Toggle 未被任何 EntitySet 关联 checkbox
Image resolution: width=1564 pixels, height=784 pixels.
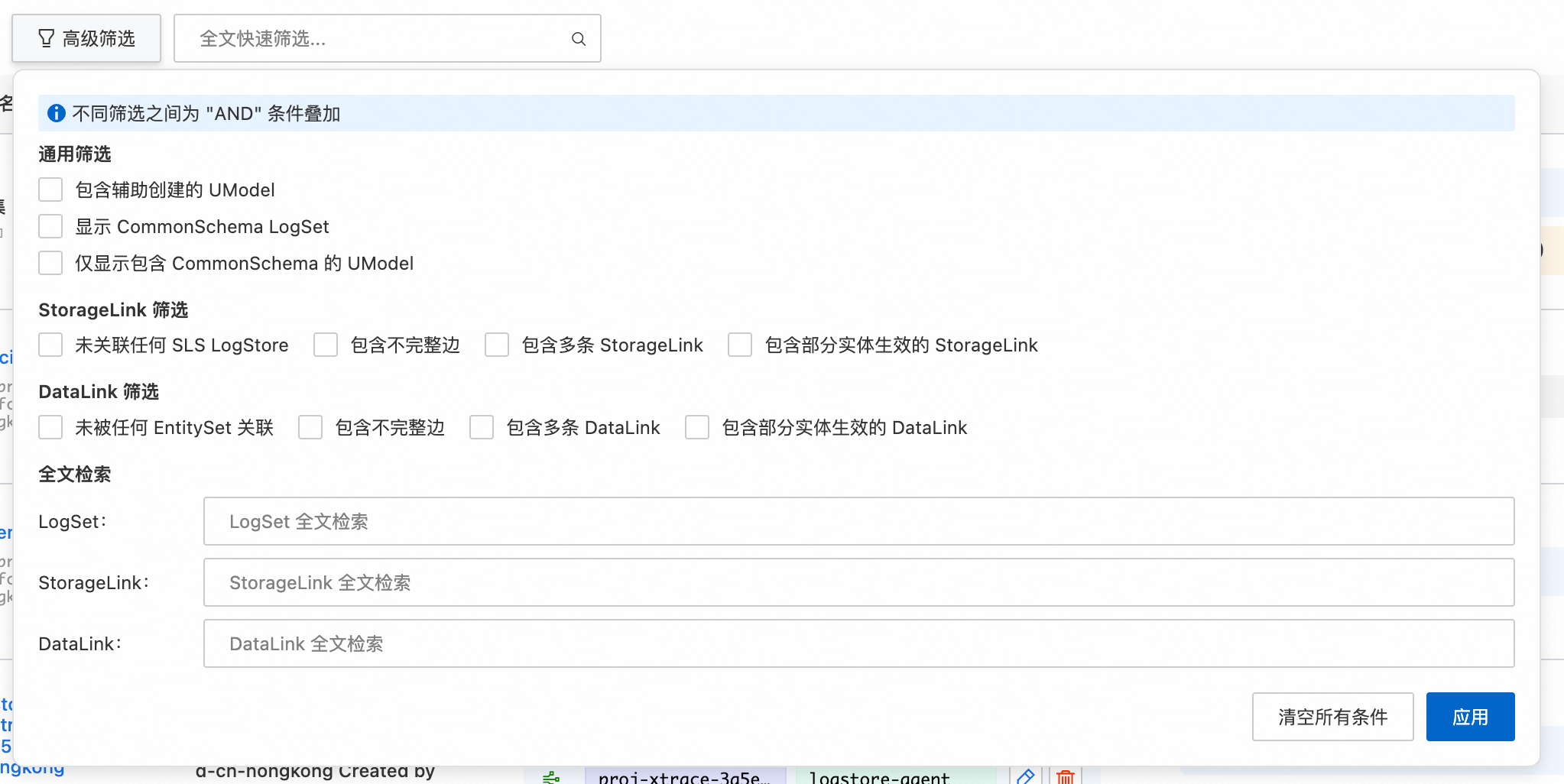pos(50,427)
